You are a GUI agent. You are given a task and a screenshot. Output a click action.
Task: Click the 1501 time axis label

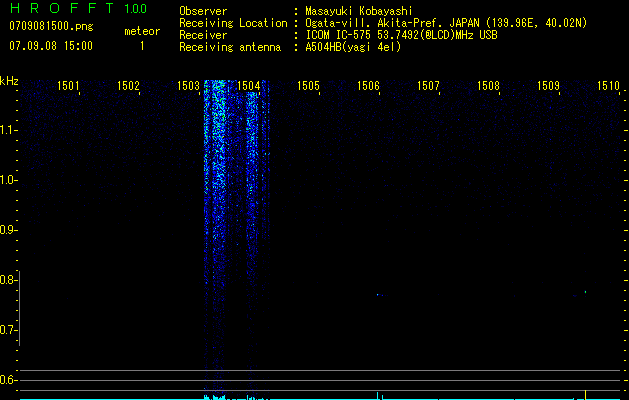[x=68, y=85]
